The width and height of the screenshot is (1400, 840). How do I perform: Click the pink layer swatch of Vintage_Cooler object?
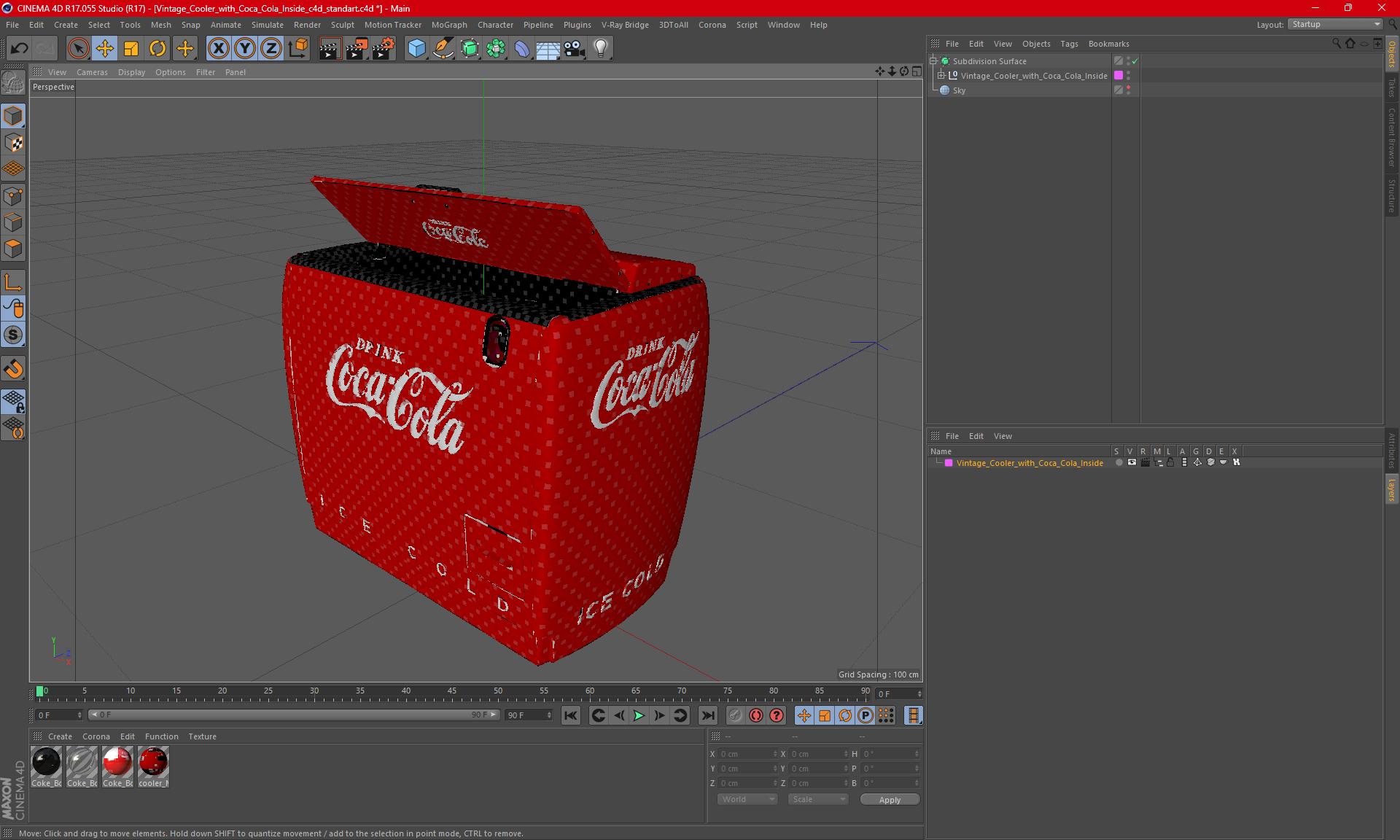pos(1119,76)
